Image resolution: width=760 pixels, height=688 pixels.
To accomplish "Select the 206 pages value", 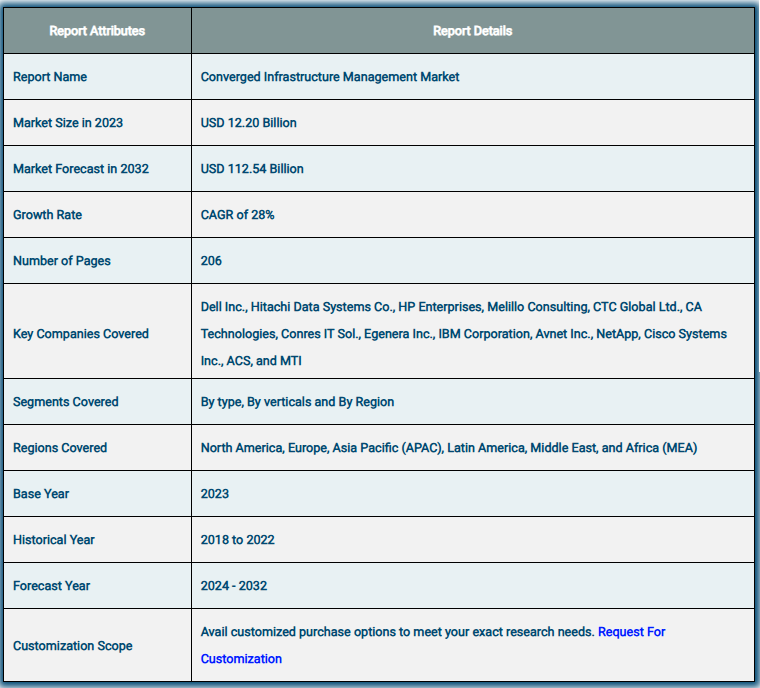I will 211,261.
